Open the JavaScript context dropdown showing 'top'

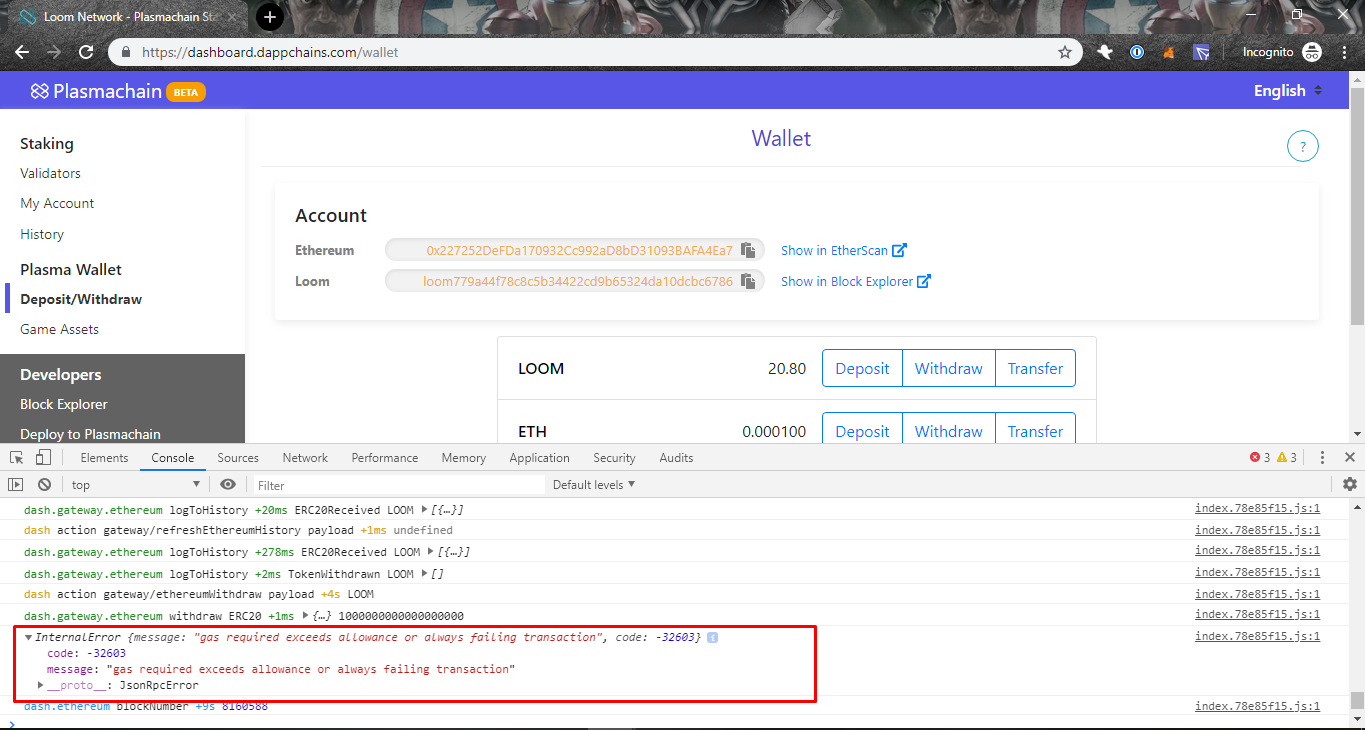[x=135, y=484]
